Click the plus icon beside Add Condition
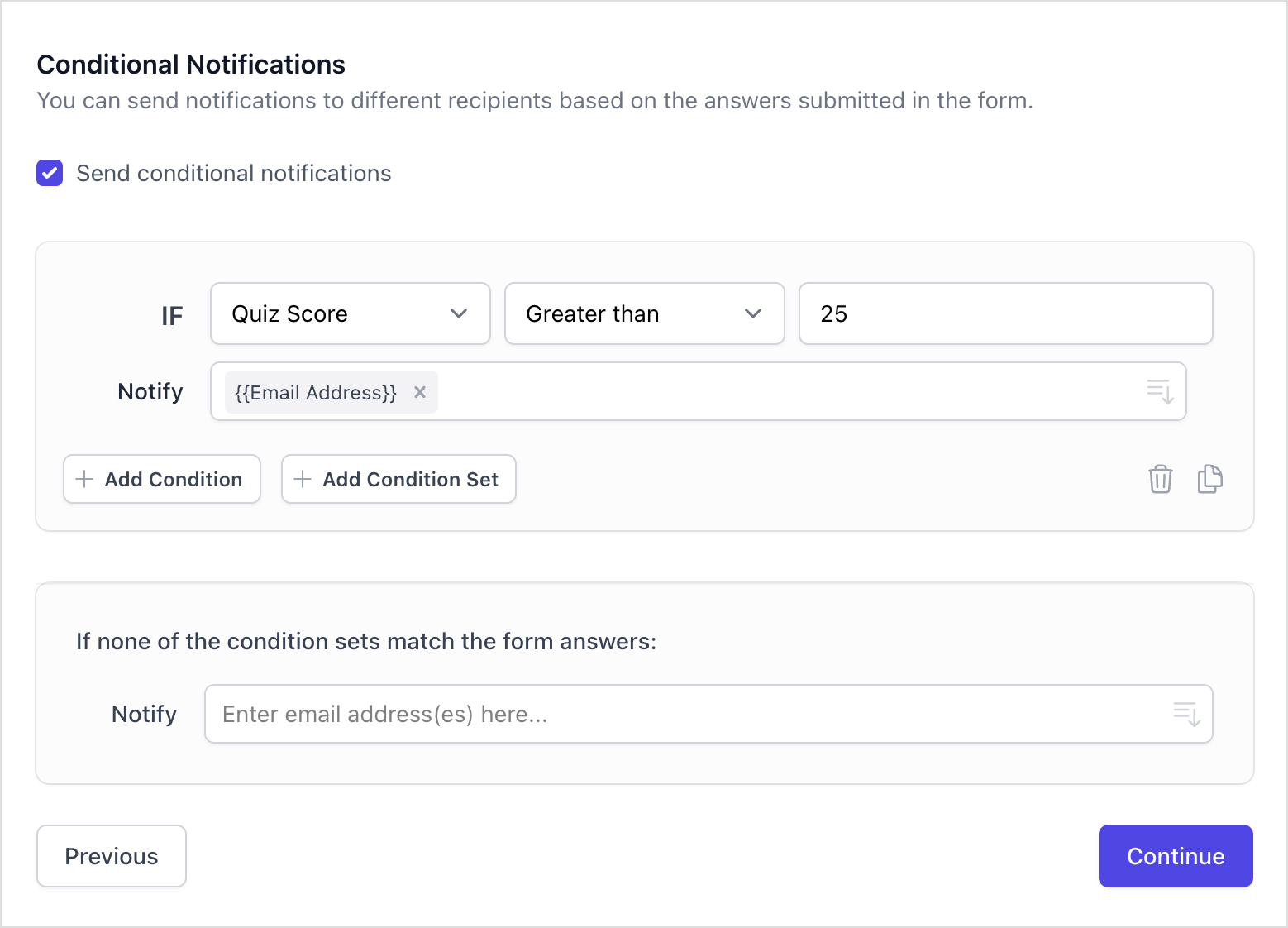 84,479
